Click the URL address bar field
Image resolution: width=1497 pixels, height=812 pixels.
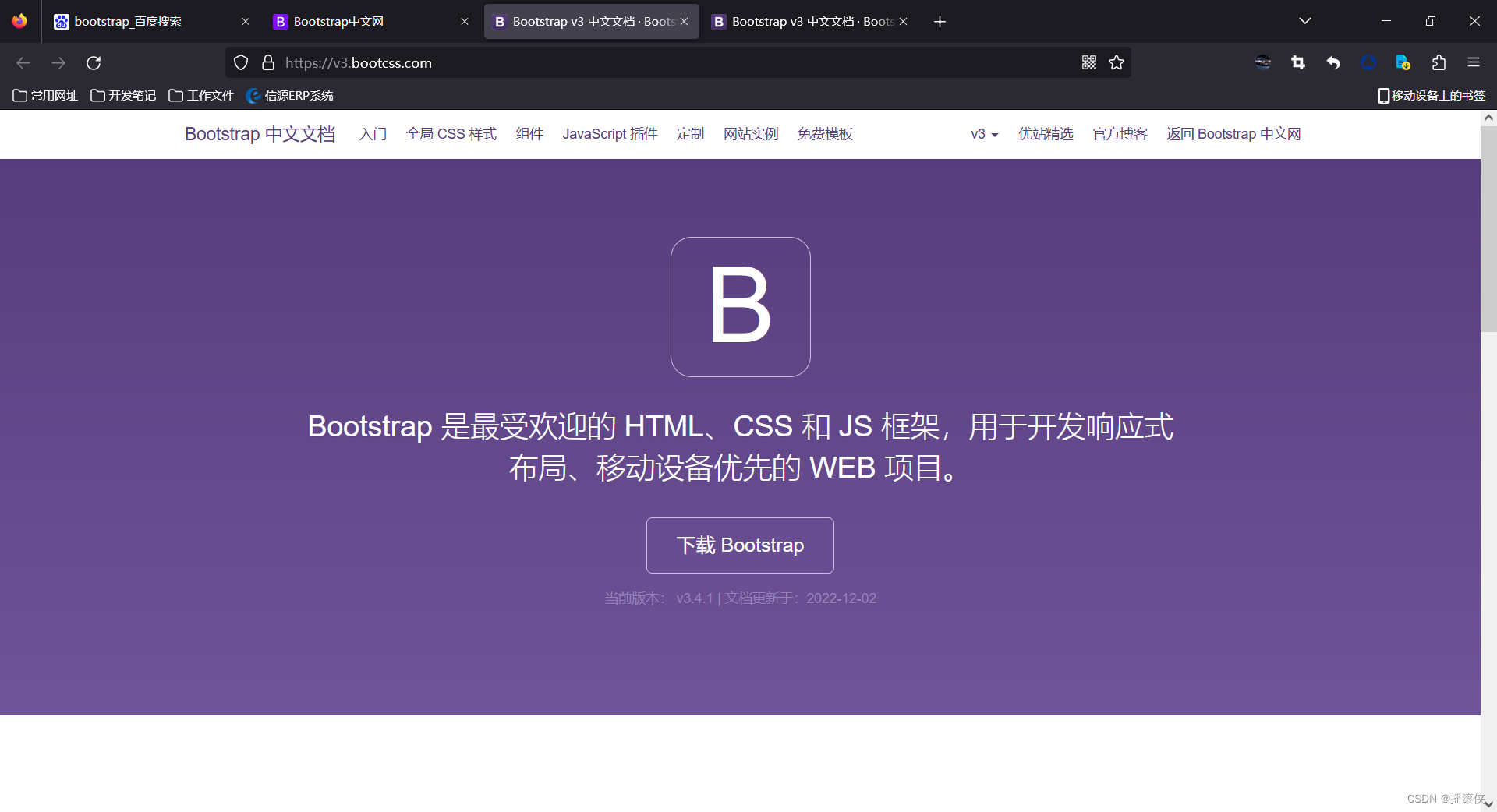pos(678,62)
